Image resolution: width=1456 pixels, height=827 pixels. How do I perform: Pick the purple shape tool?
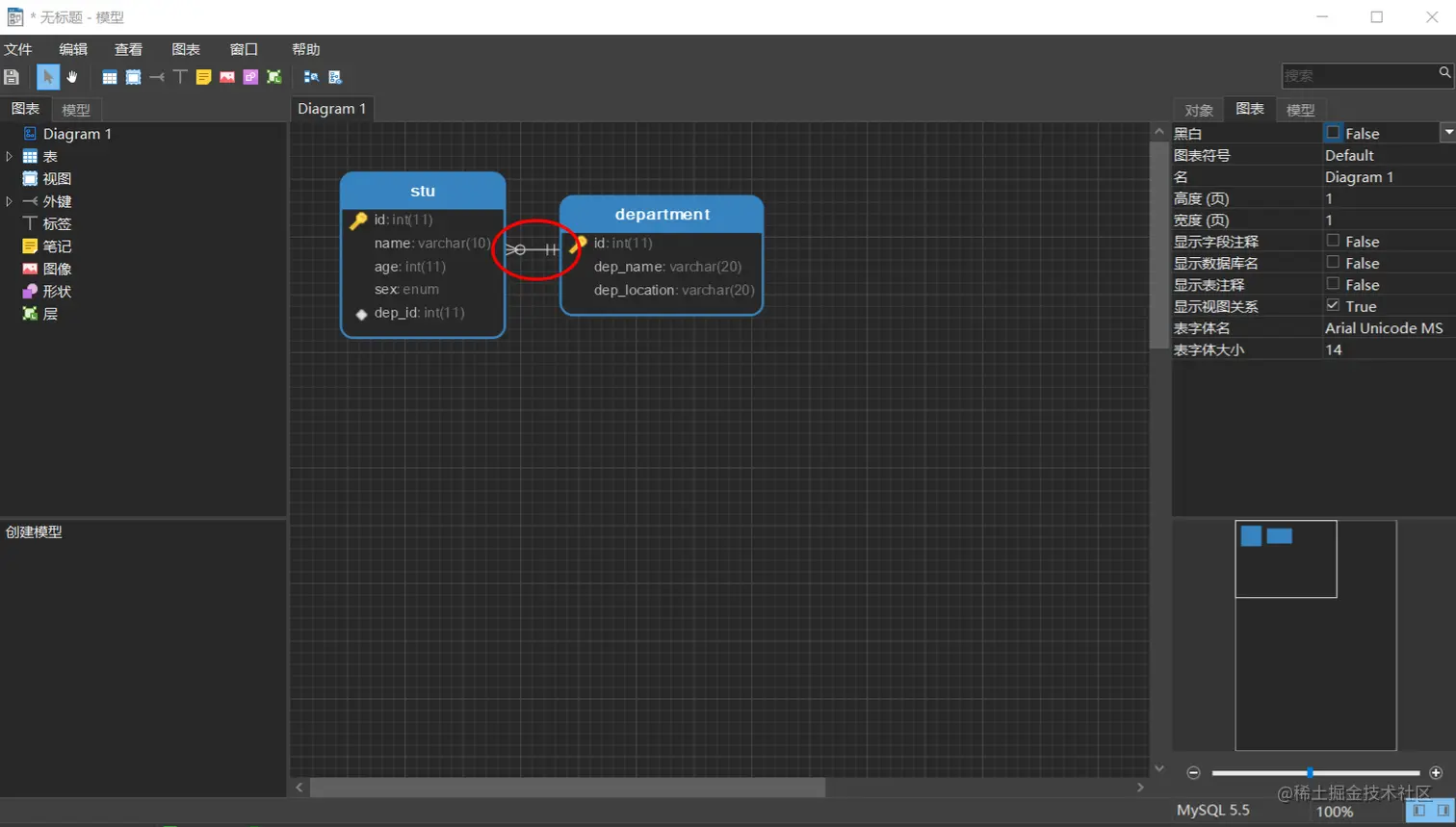pos(250,77)
